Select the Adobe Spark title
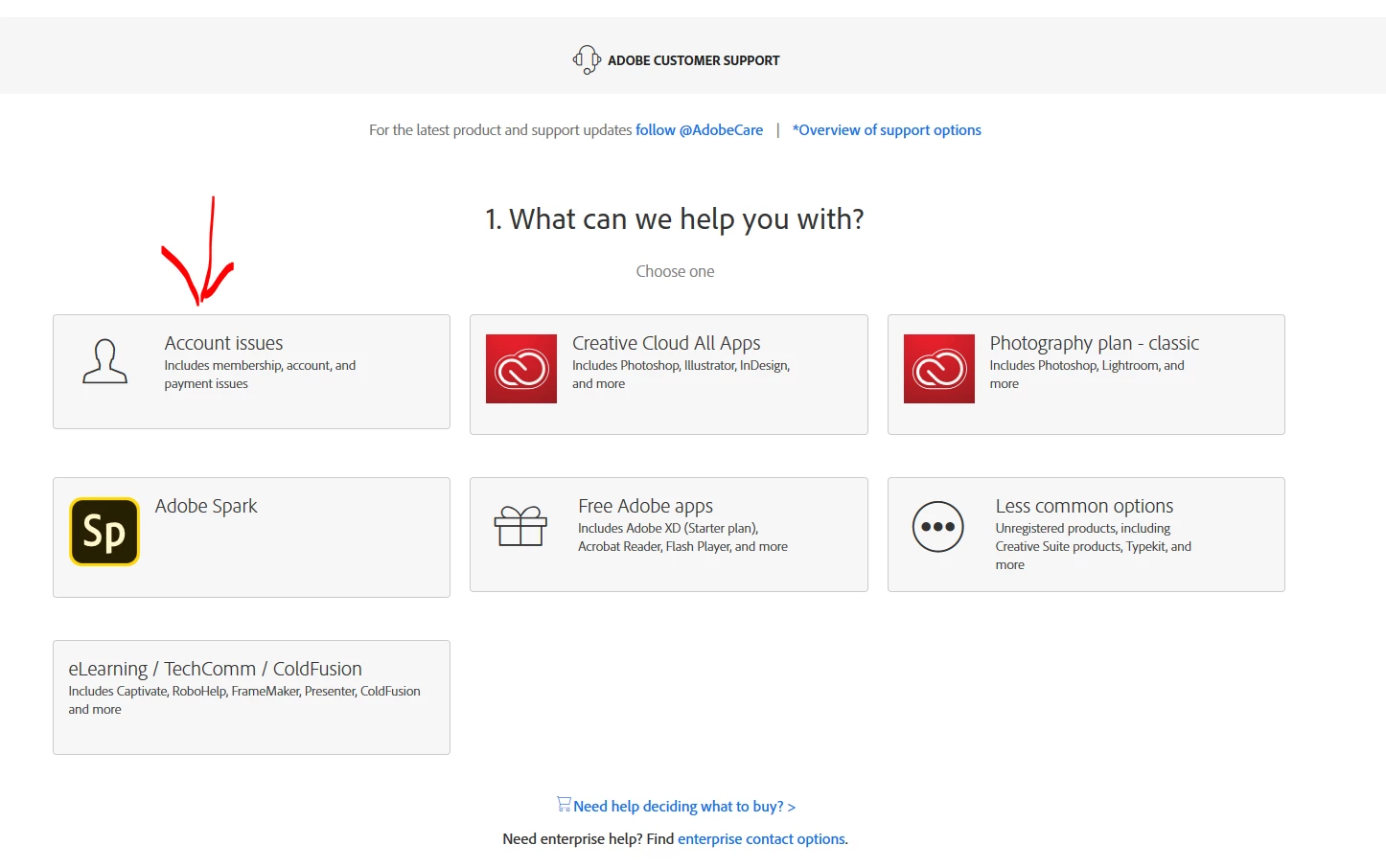 [x=206, y=506]
